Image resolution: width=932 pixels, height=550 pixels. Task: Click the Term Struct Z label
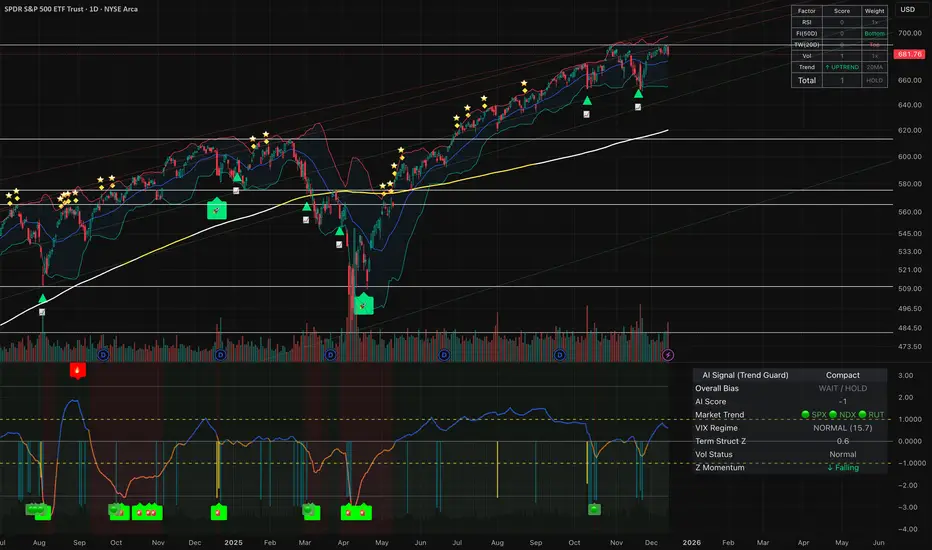point(720,441)
